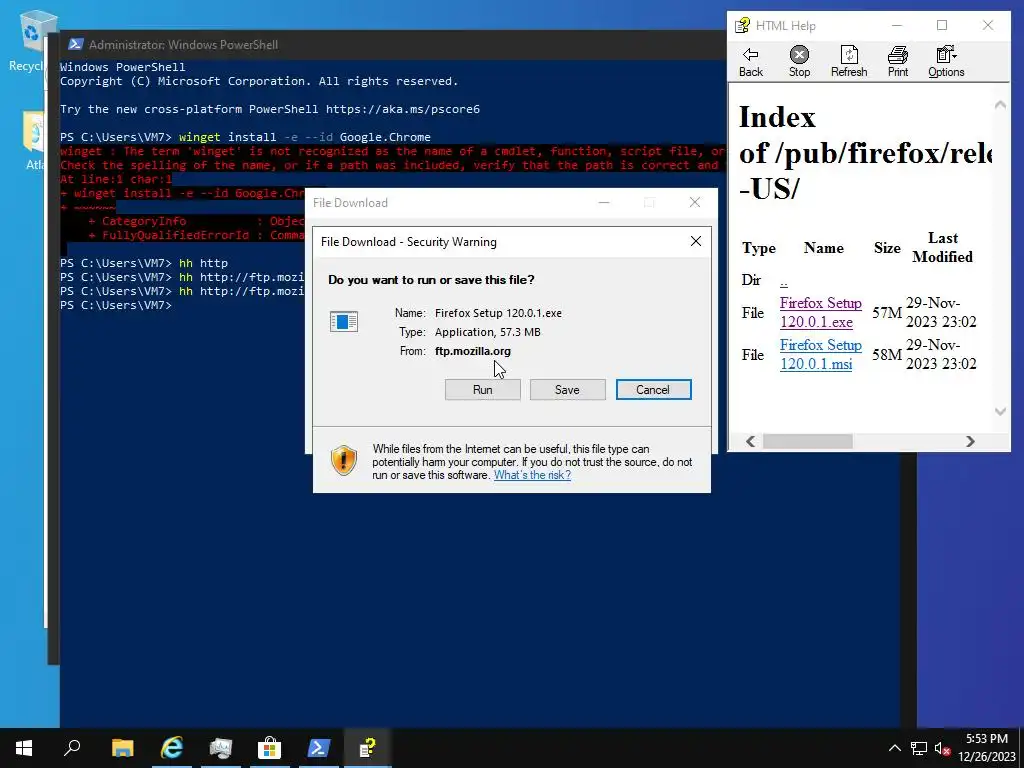Click the 'ftp.mozilla.org' source text
Image resolution: width=1024 pixels, height=768 pixels.
tap(473, 351)
